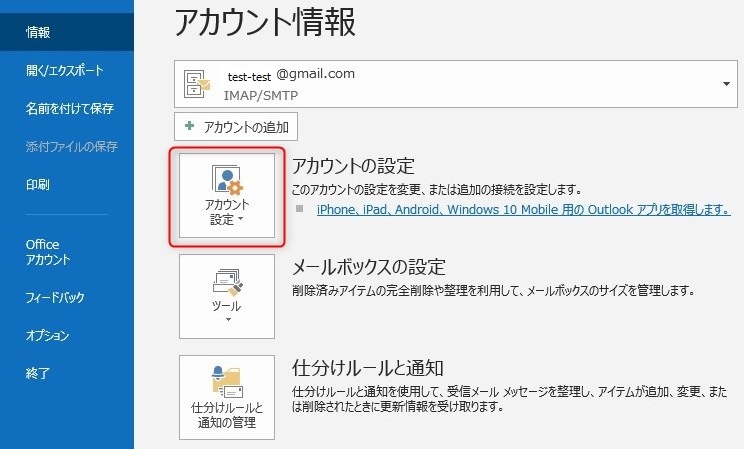The height and width of the screenshot is (449, 744).
Task: Select 印刷 in the backstage menu
Action: 38,185
